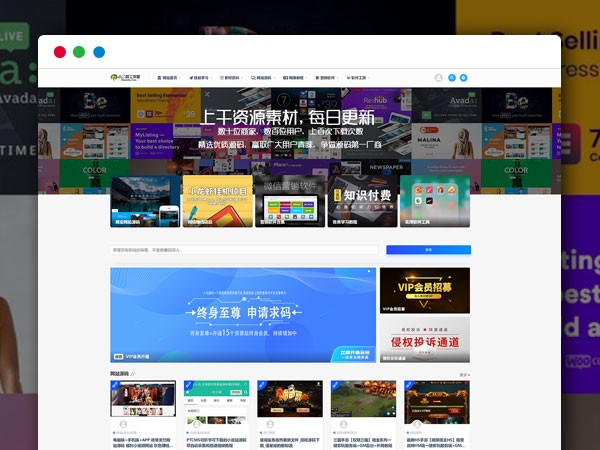Click the green dot in window frame
The height and width of the screenshot is (450, 600).
(x=79, y=52)
